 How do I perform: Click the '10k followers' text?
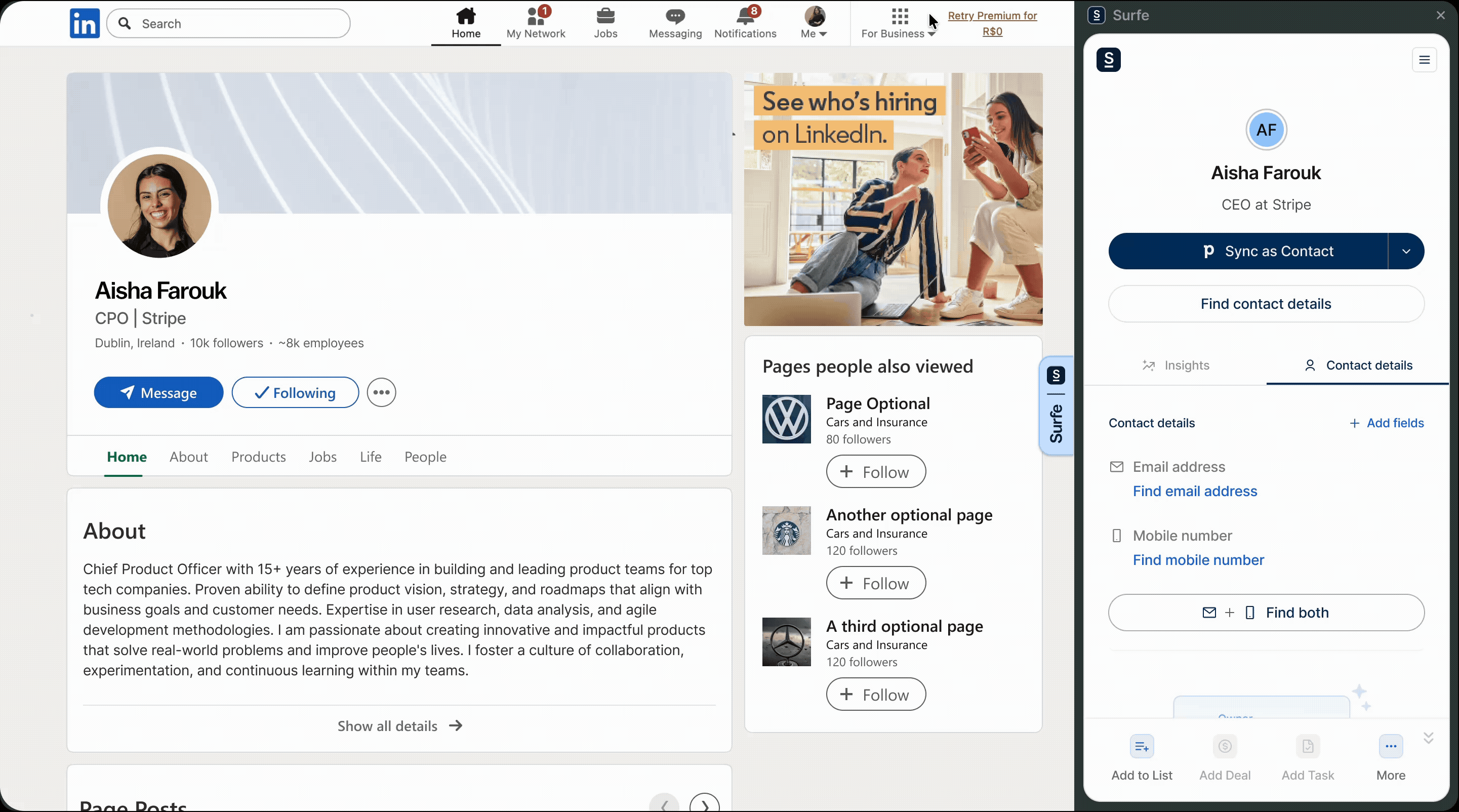coord(227,343)
